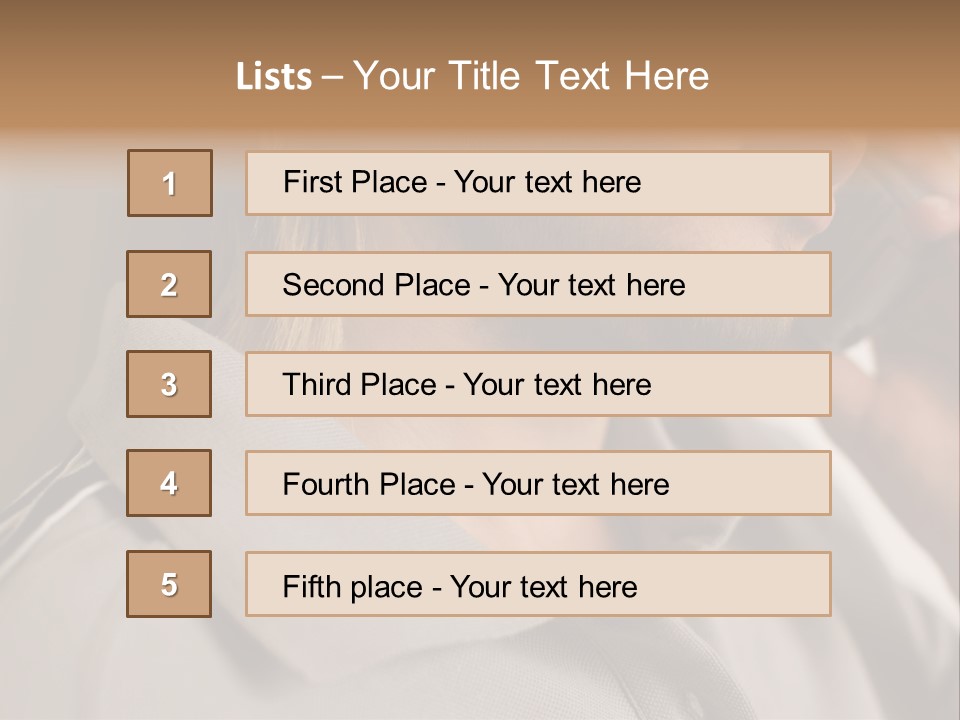Click the words "Second Place" in the list
Viewport: 960px width, 720px height.
coord(375,285)
